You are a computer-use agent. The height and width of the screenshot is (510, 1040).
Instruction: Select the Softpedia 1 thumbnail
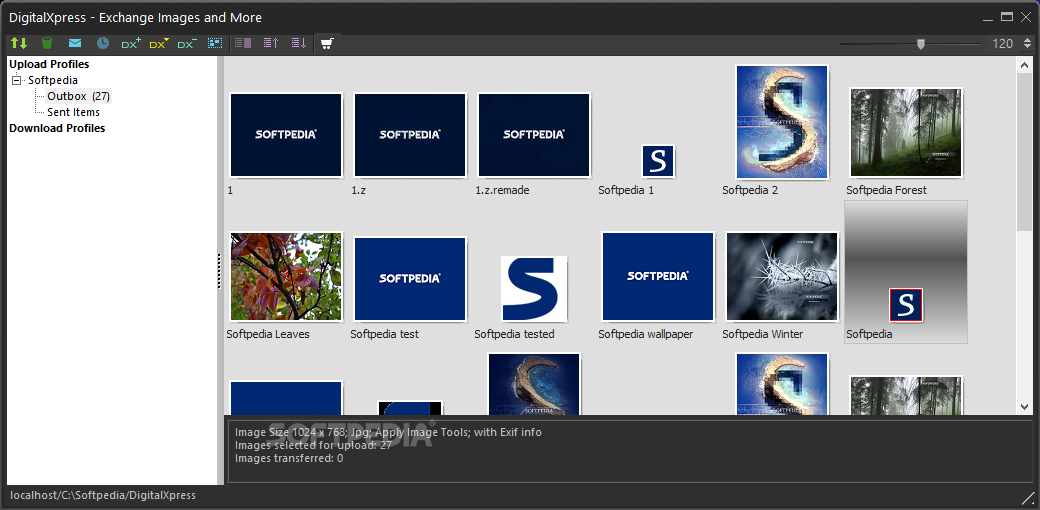tap(658, 161)
